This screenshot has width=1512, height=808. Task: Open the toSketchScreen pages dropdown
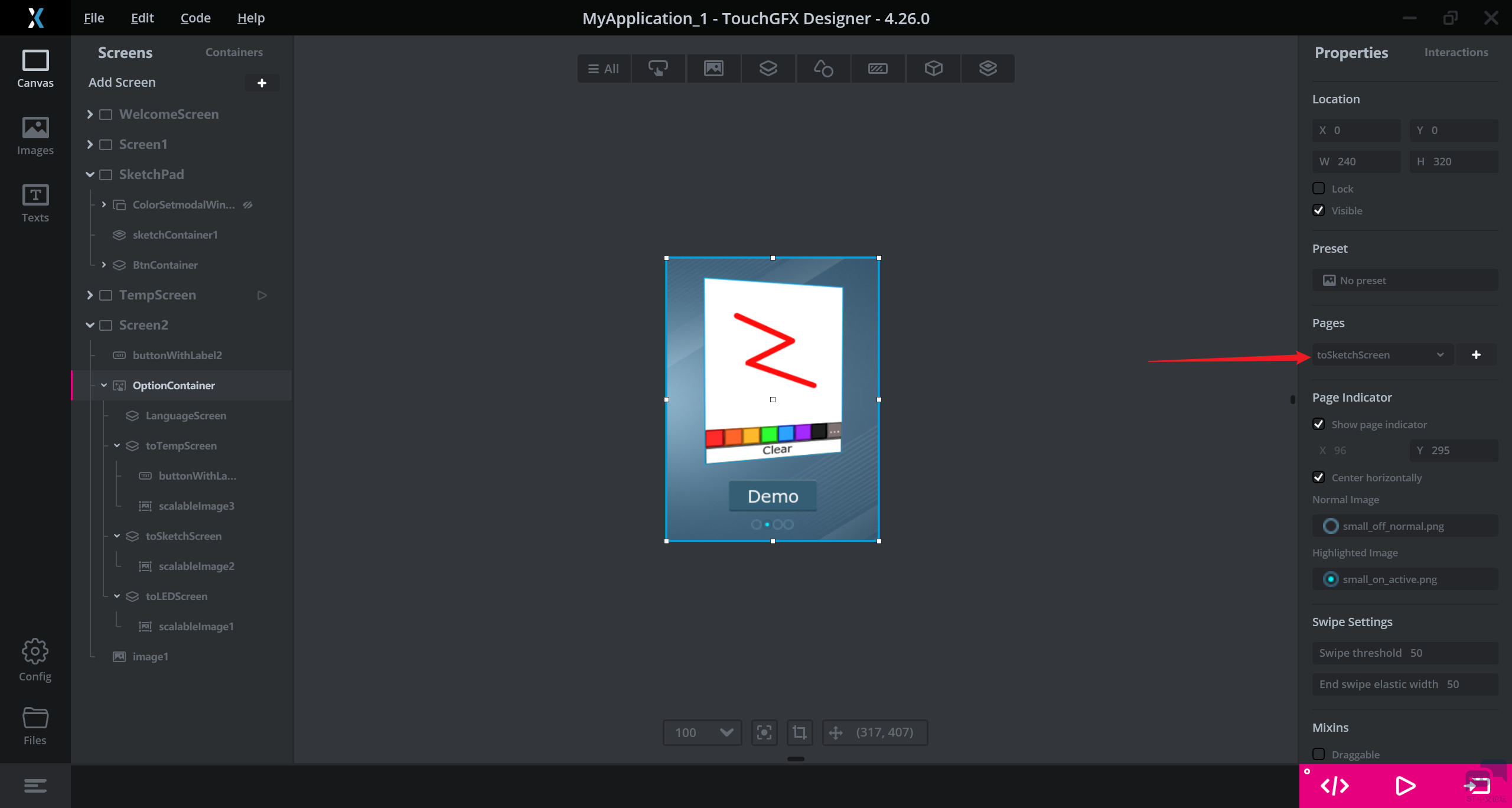pos(1381,354)
